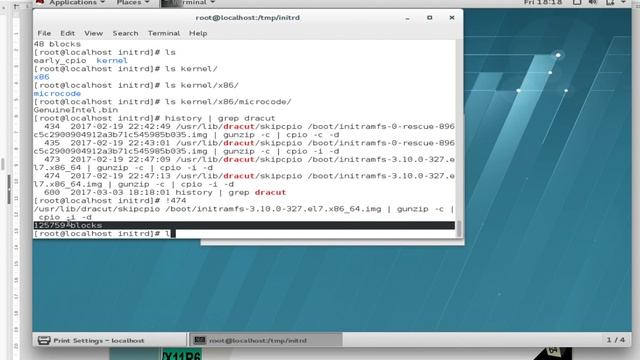The image size is (640, 360).
Task: Open the Search menu
Action: (x=125, y=33)
